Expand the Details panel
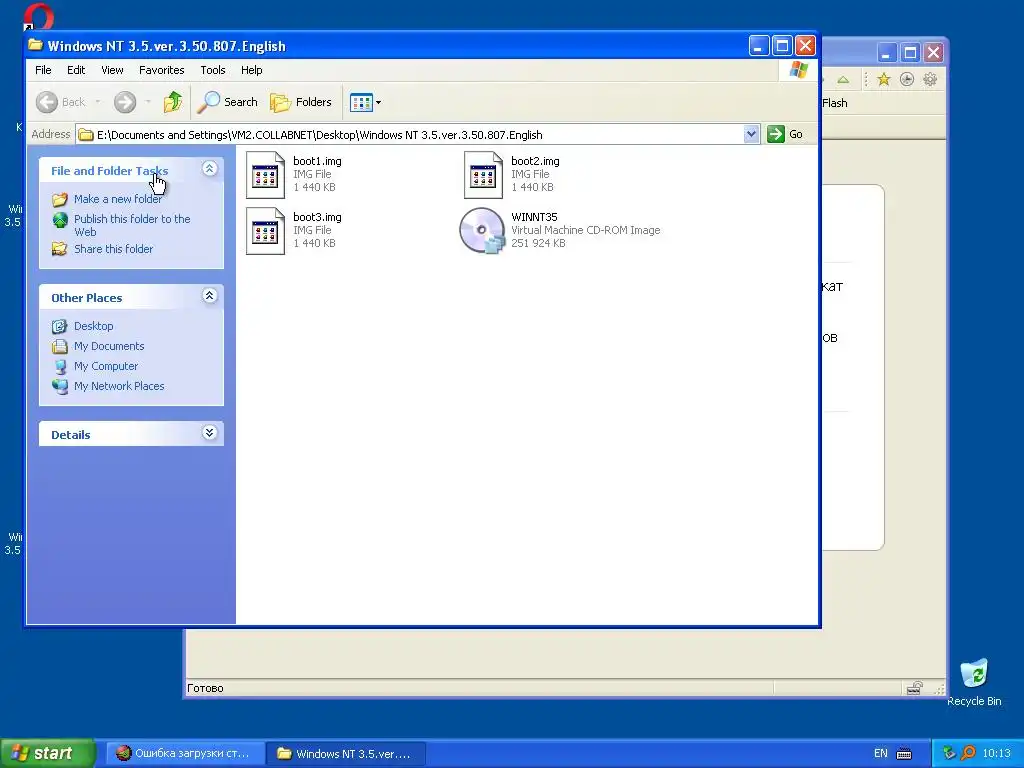 tap(210, 433)
